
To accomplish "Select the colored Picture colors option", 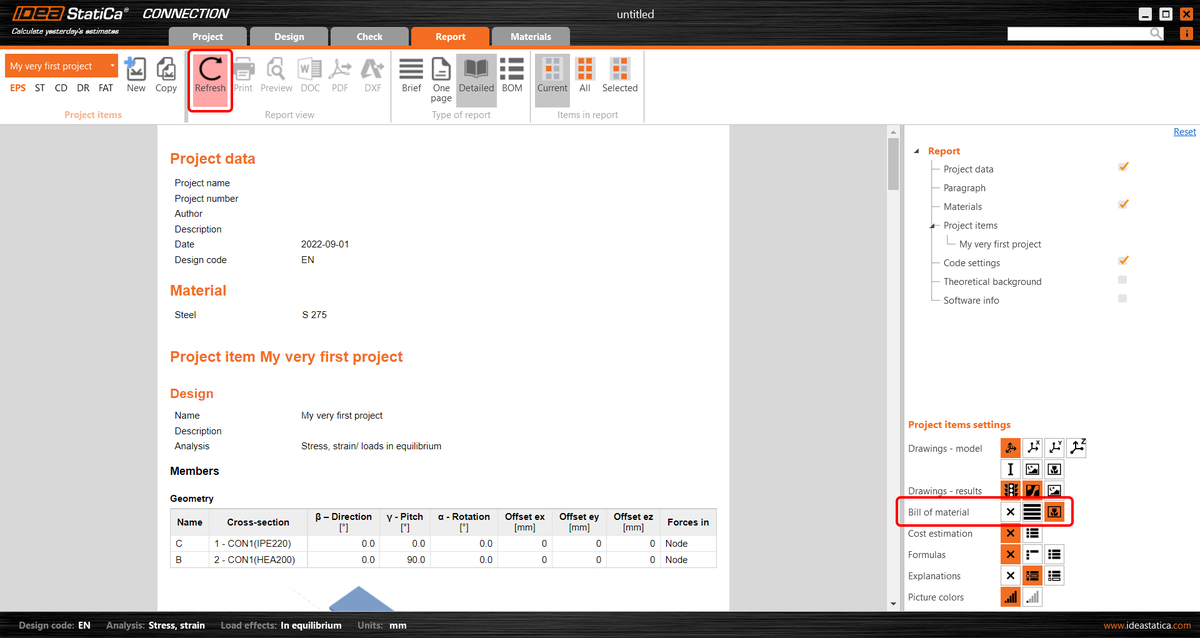I will click(1010, 597).
